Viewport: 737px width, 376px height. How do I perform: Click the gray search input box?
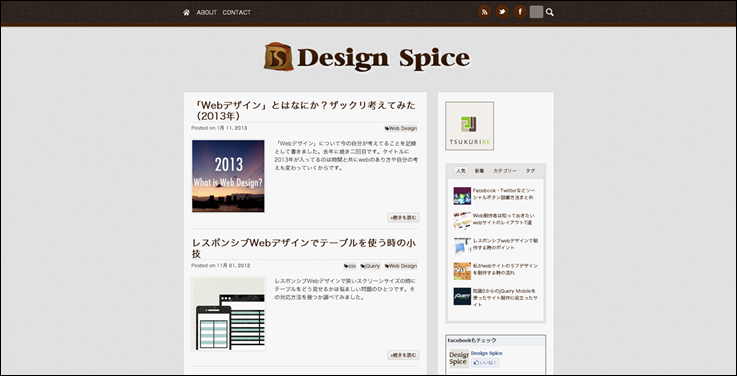click(536, 12)
